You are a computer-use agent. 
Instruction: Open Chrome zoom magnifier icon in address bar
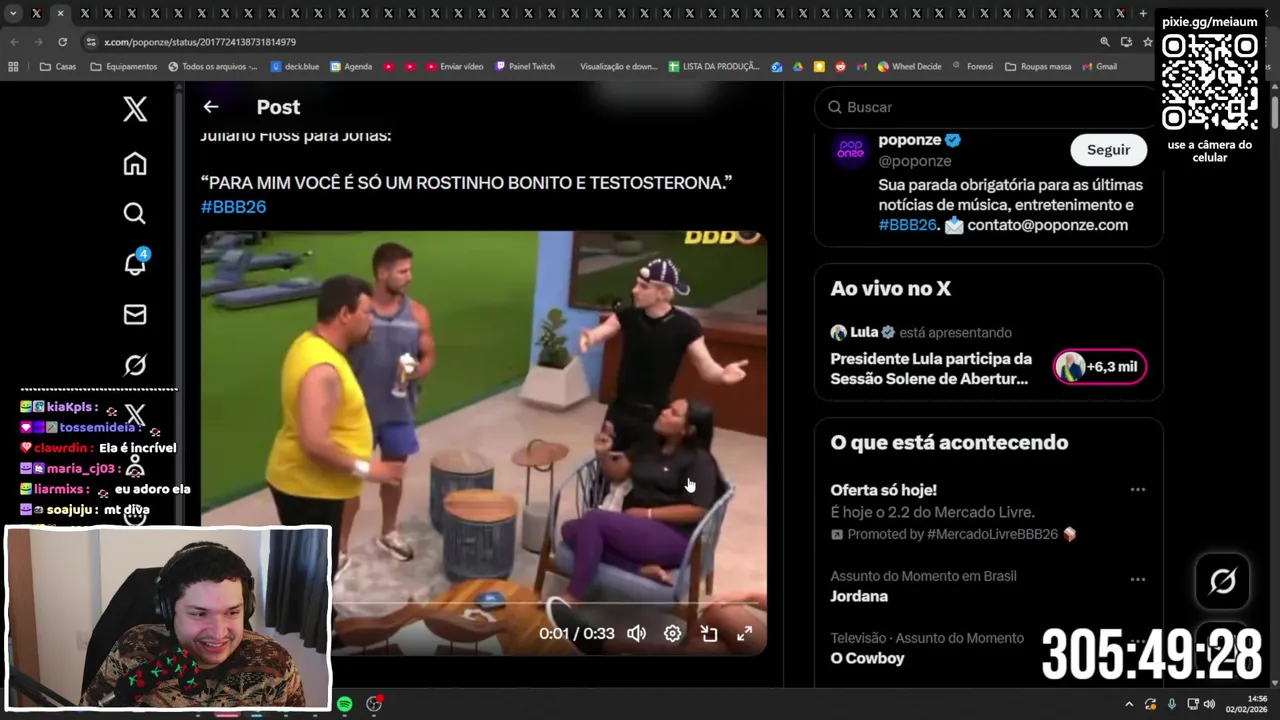(x=1105, y=42)
